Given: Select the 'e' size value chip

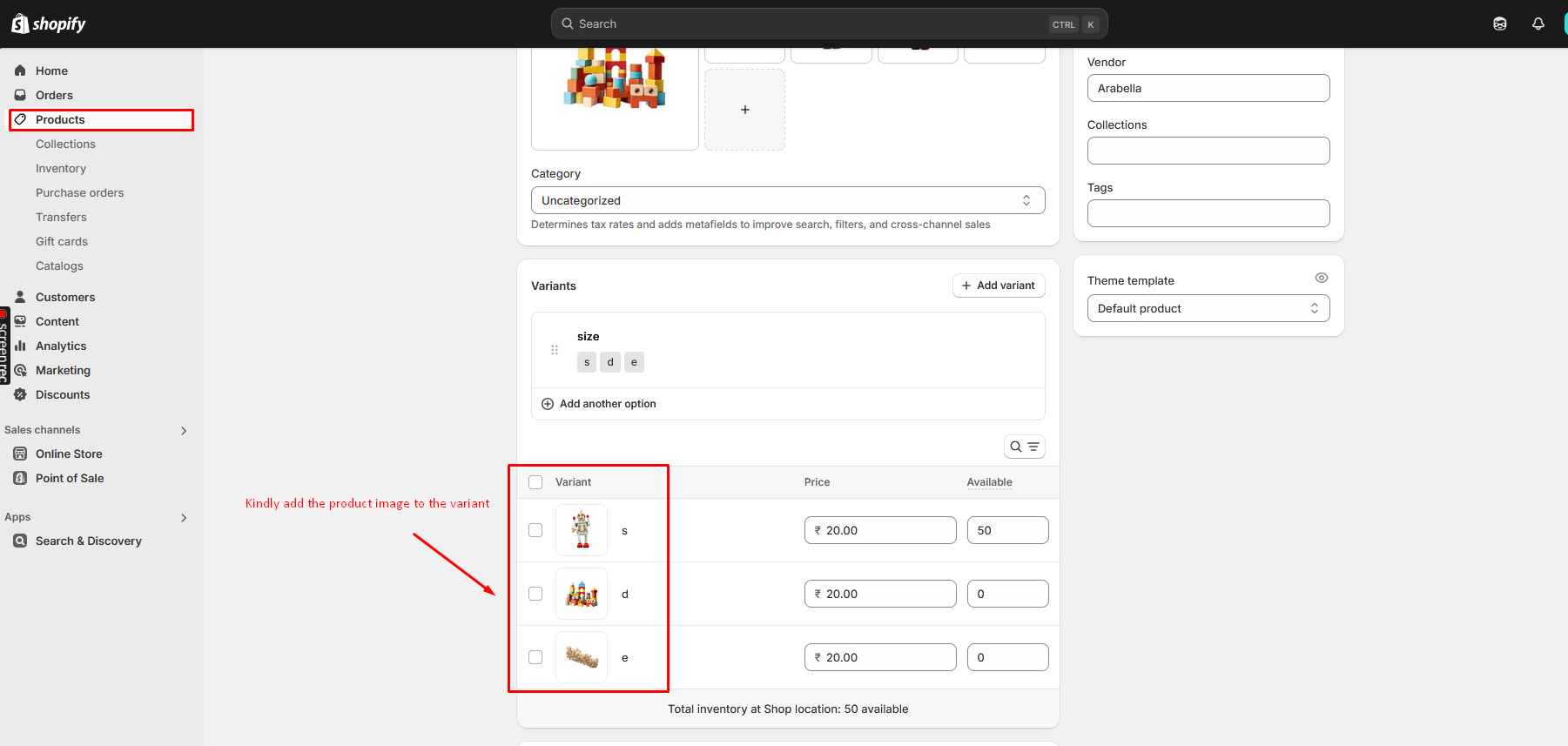Looking at the screenshot, I should tap(634, 362).
